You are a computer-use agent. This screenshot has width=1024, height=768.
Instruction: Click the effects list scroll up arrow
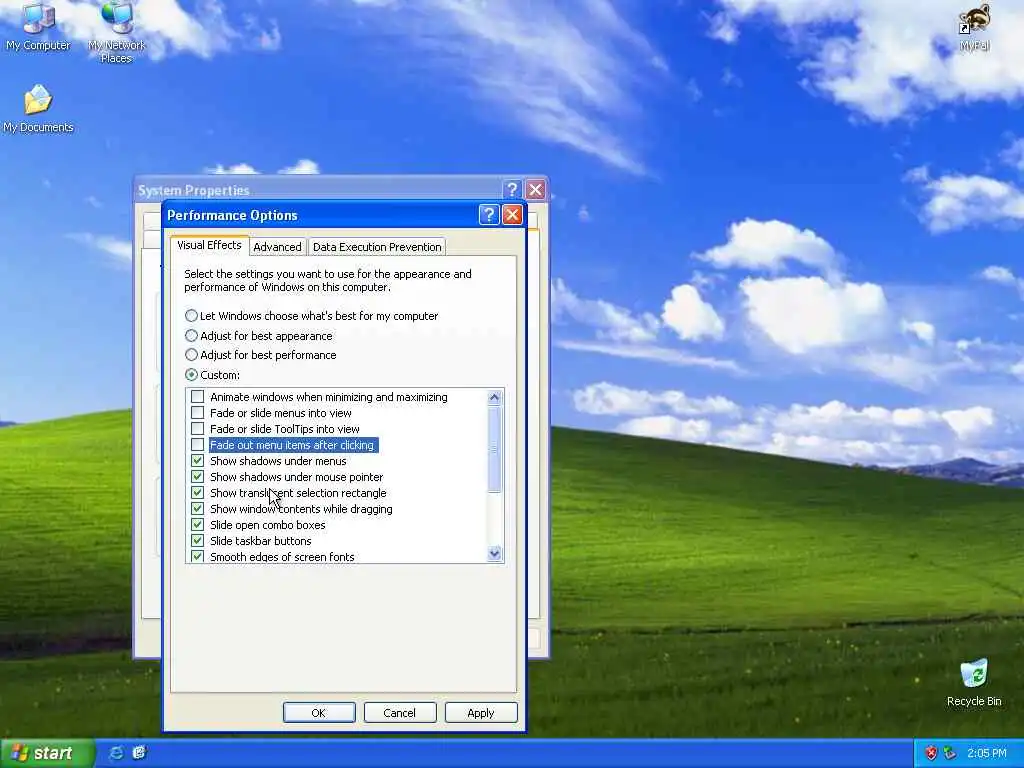[x=494, y=397]
